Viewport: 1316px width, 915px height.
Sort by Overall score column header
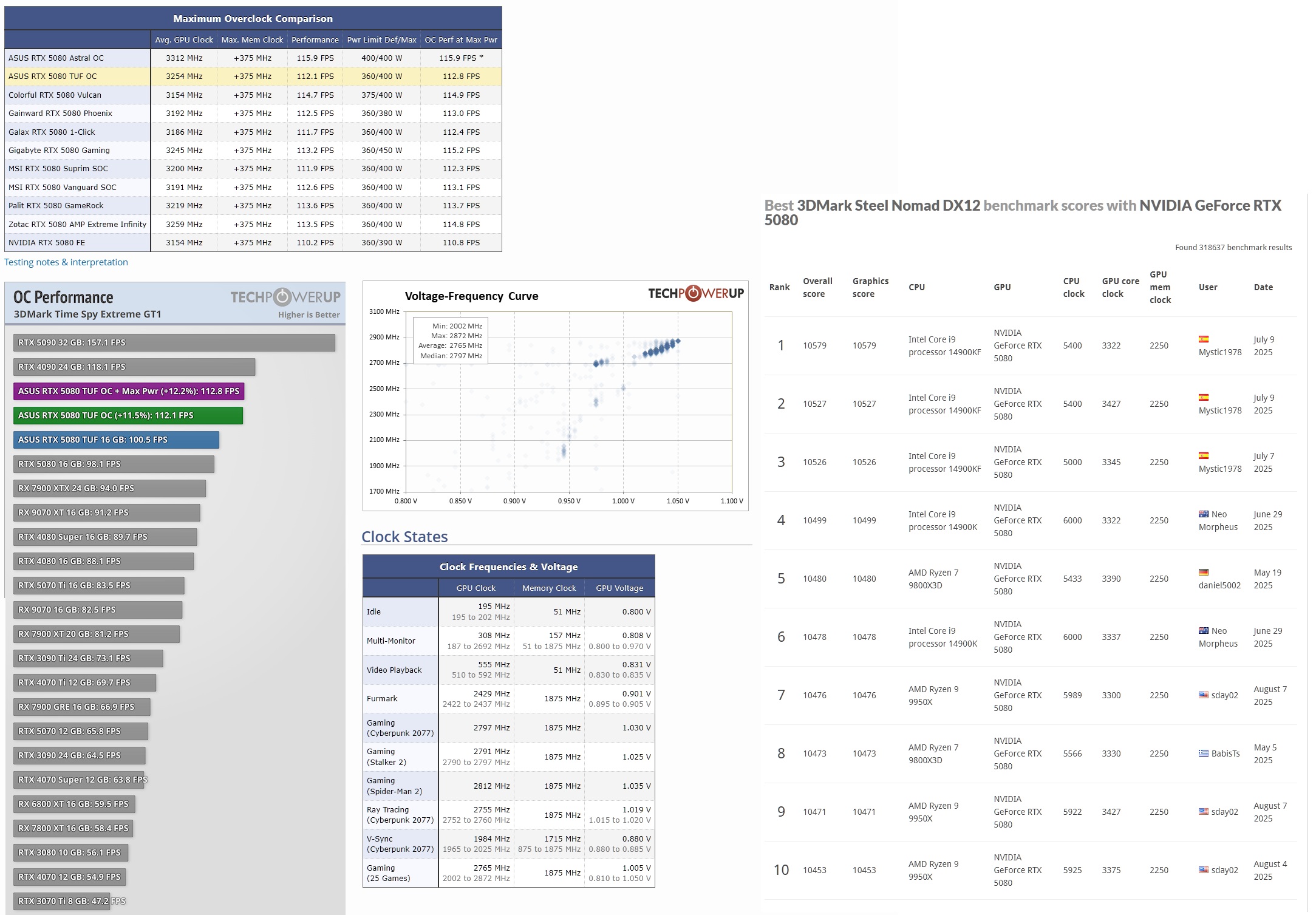[817, 287]
